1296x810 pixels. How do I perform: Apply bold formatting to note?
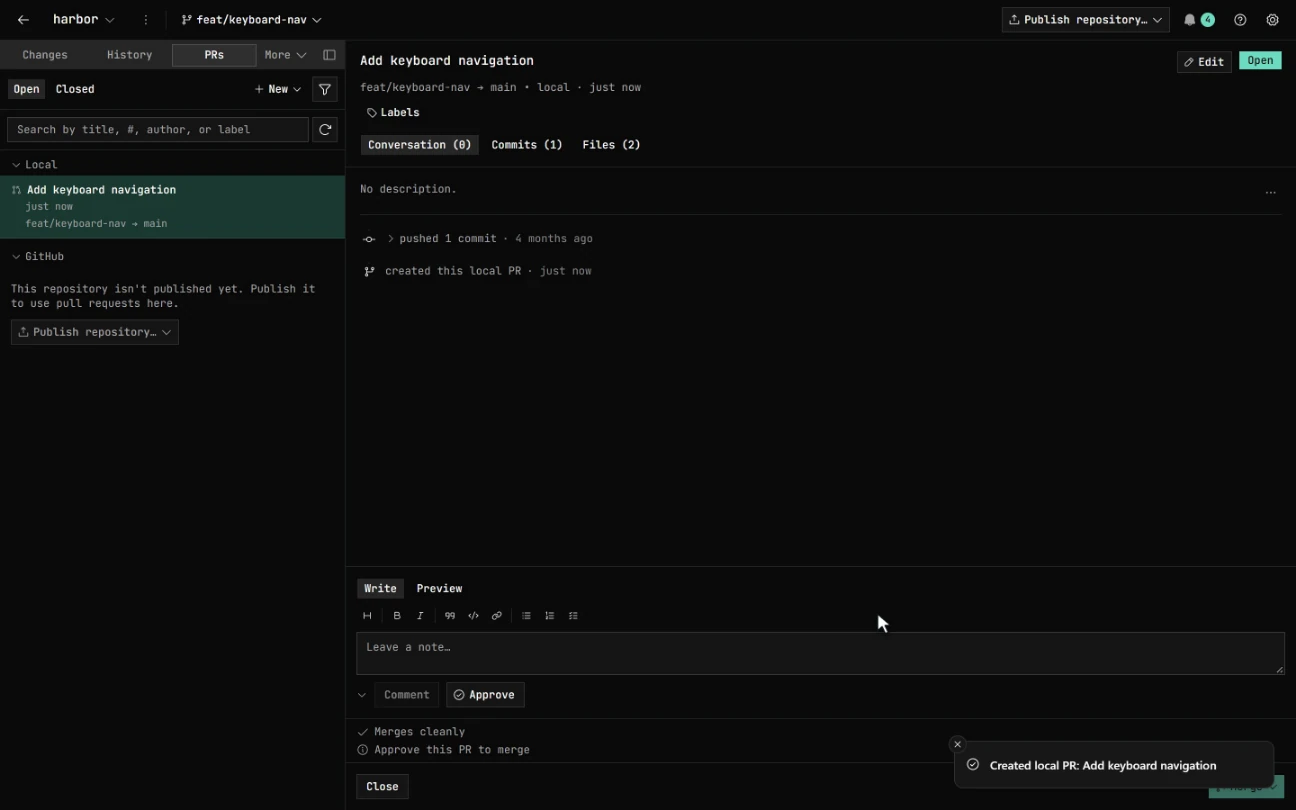tap(397, 616)
